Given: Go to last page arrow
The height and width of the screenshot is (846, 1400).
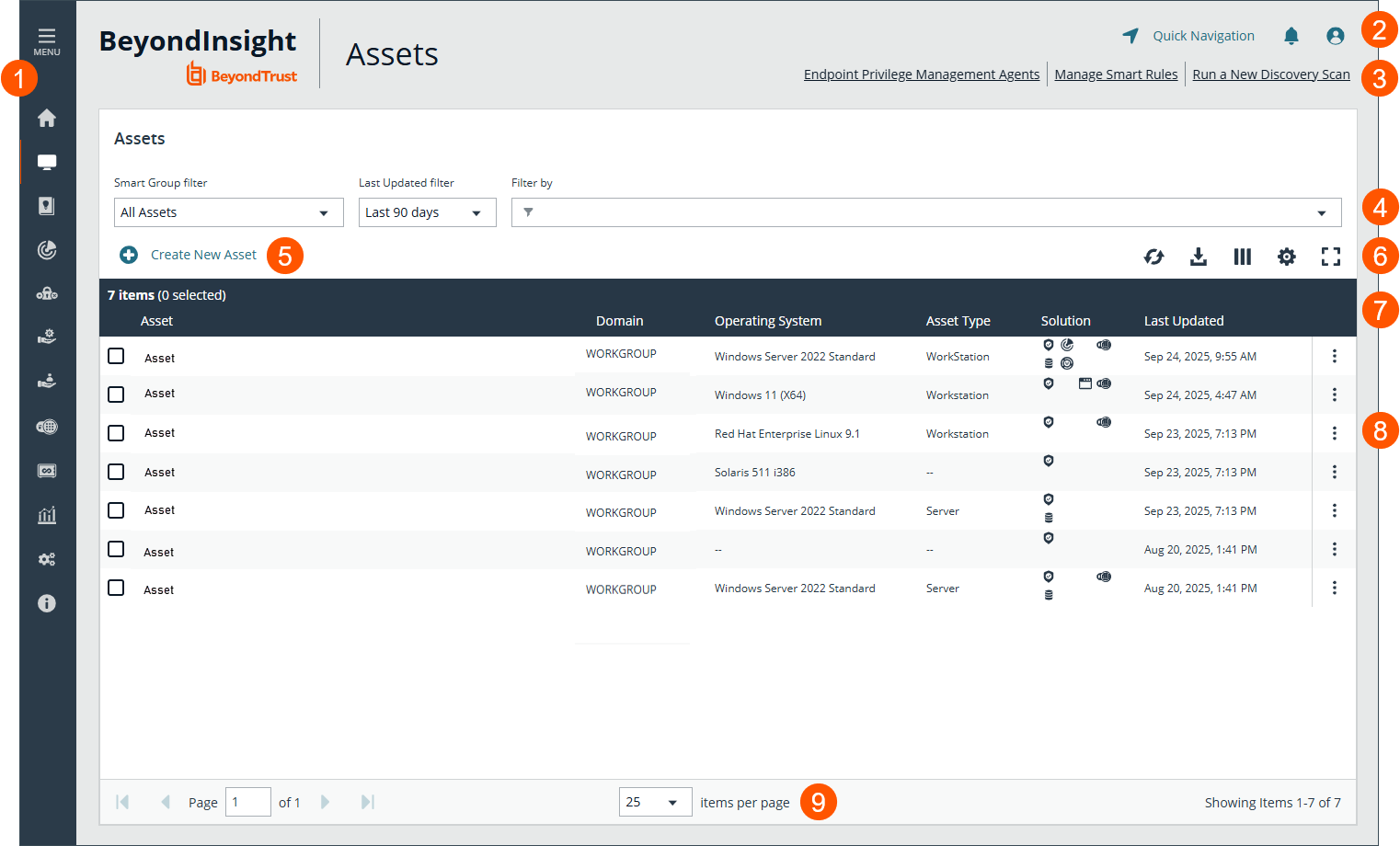Looking at the screenshot, I should (368, 802).
